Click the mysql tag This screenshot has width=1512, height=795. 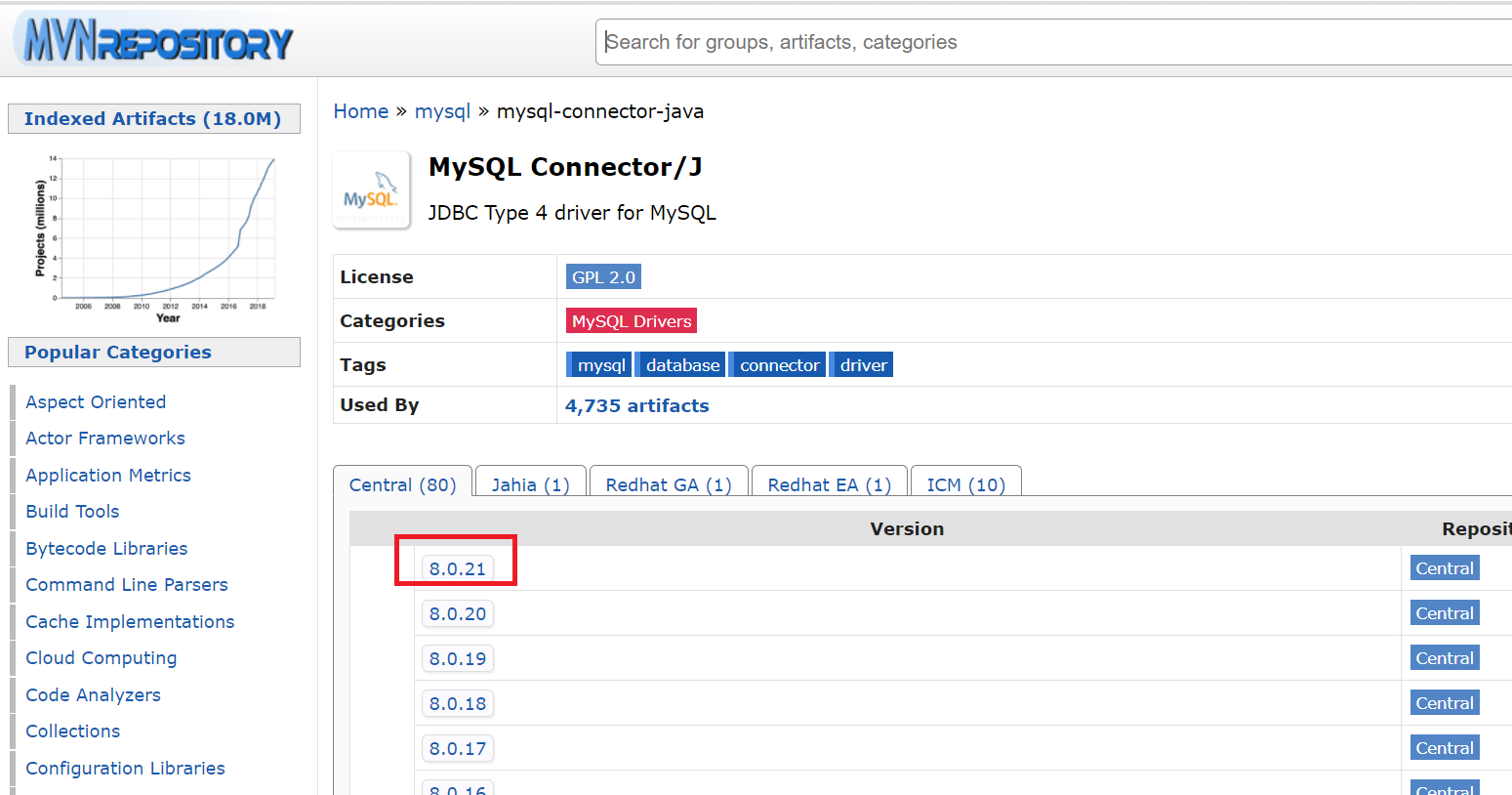[599, 365]
